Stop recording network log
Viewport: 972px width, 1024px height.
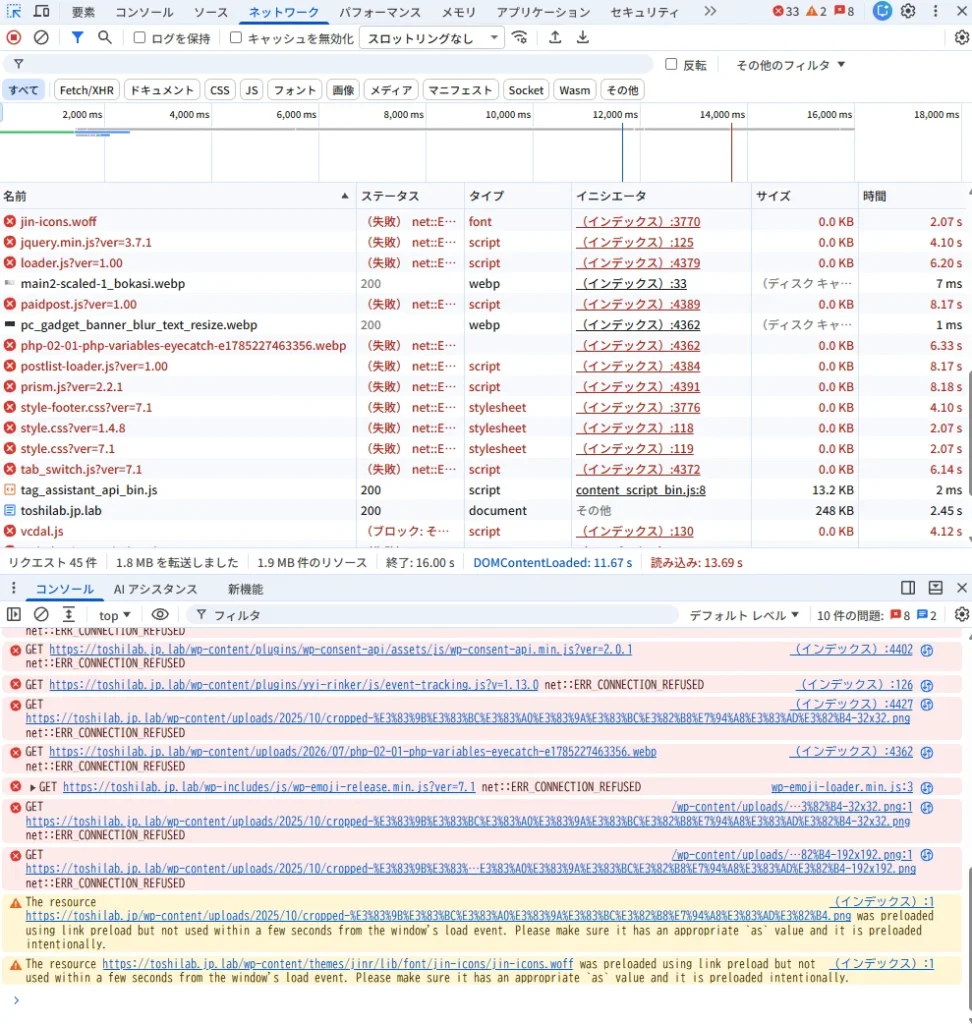coord(14,38)
